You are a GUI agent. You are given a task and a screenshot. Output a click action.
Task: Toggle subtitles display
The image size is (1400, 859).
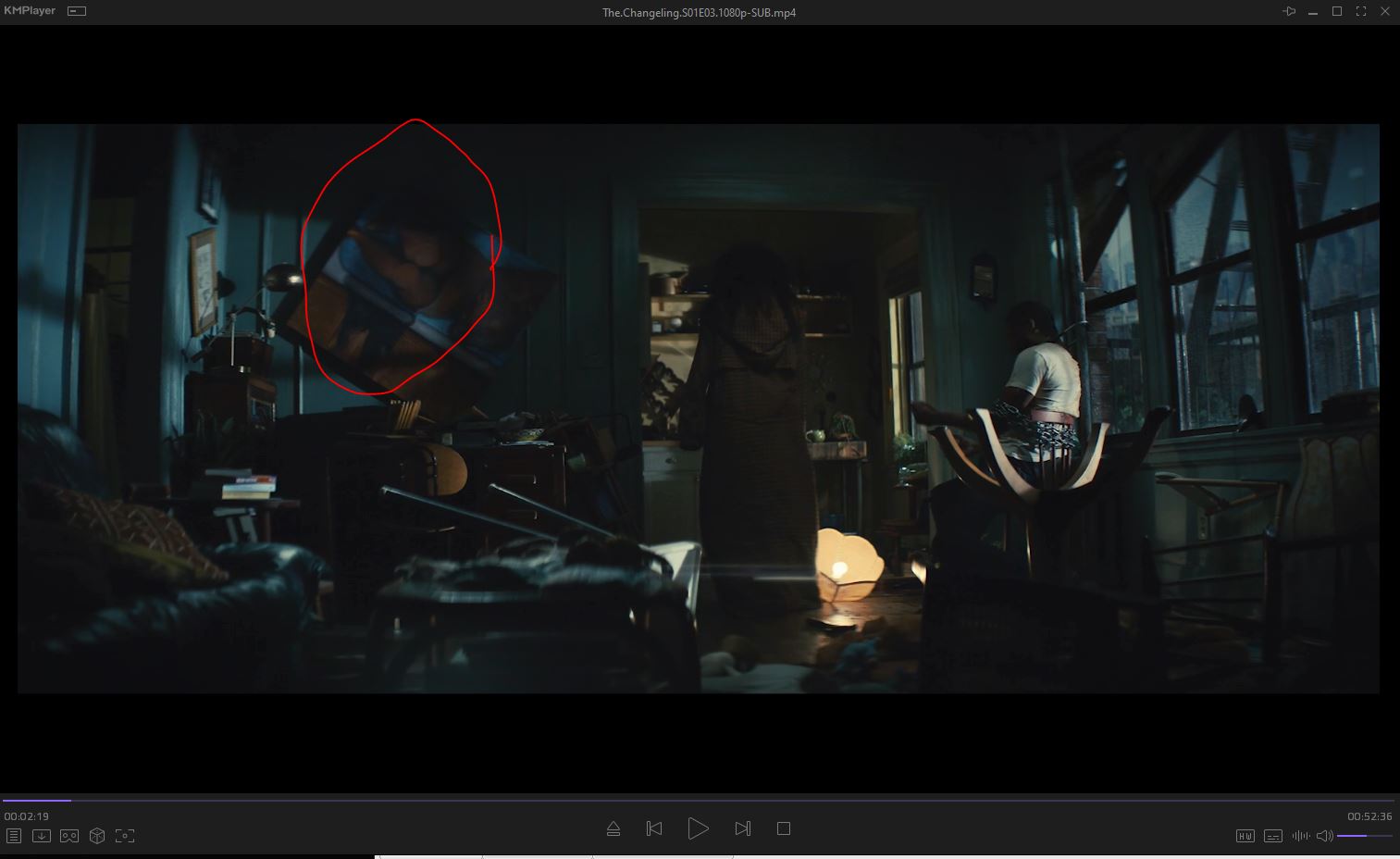1273,836
